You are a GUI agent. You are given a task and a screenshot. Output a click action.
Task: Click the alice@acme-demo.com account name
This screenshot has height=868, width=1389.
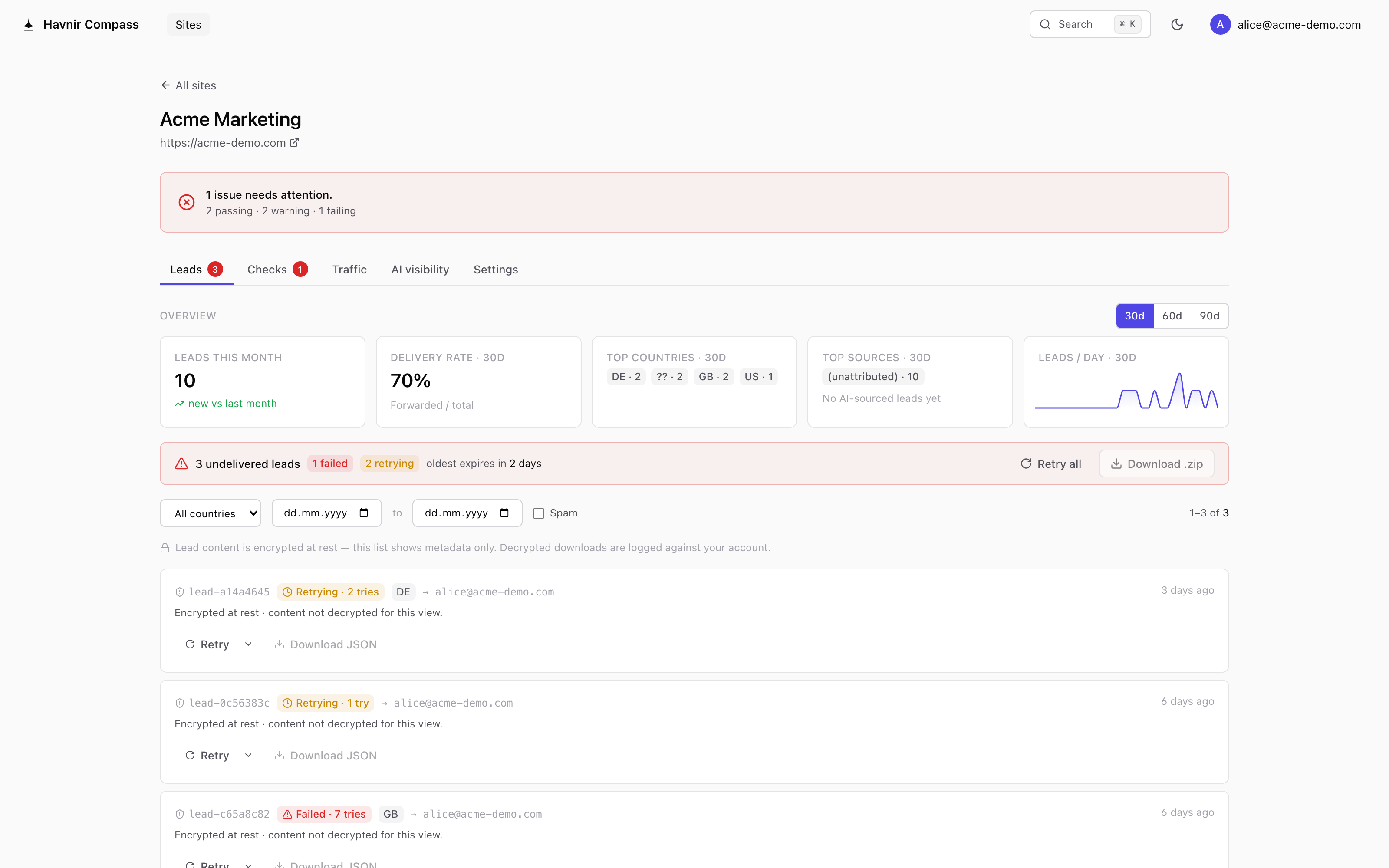1298,25
